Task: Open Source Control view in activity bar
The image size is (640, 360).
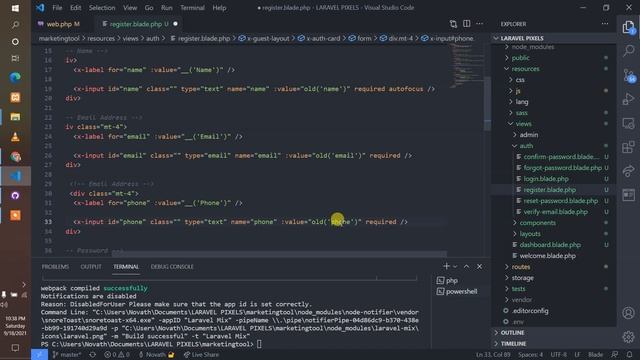Action: coord(629,76)
